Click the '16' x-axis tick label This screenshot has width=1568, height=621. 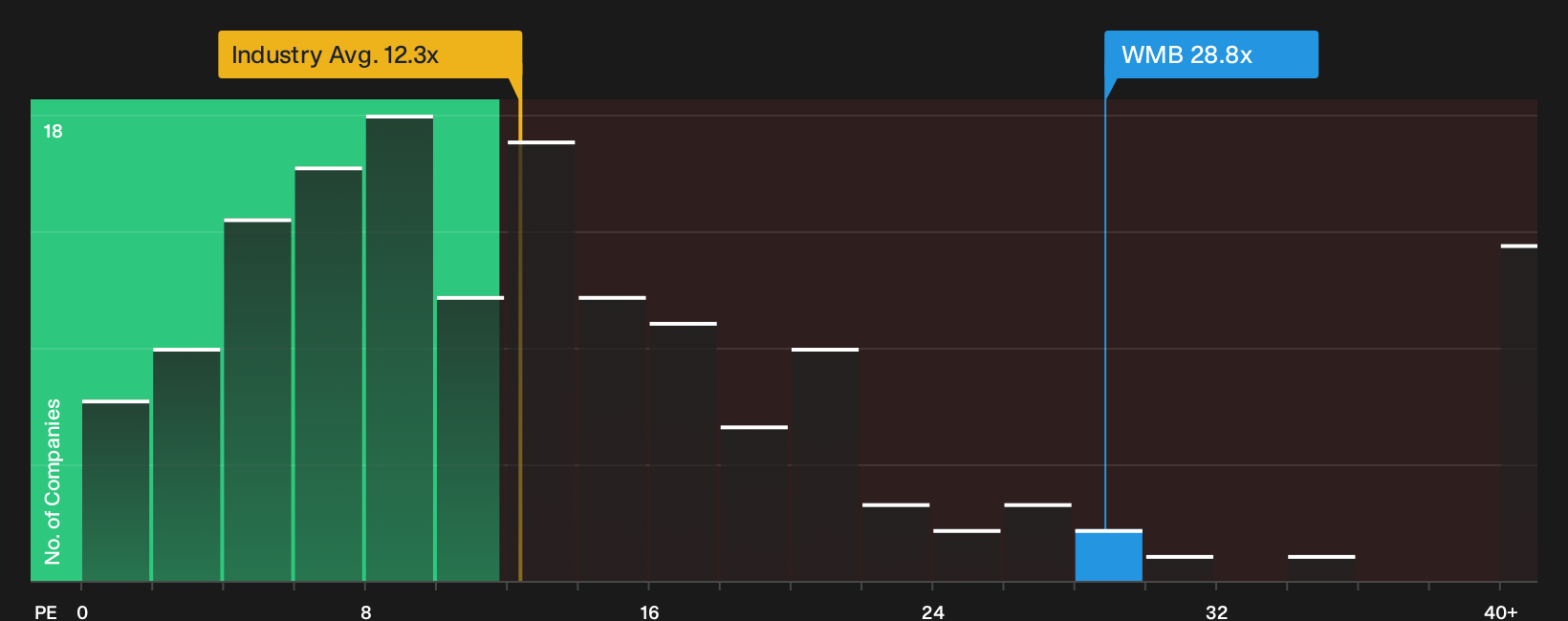coord(649,611)
